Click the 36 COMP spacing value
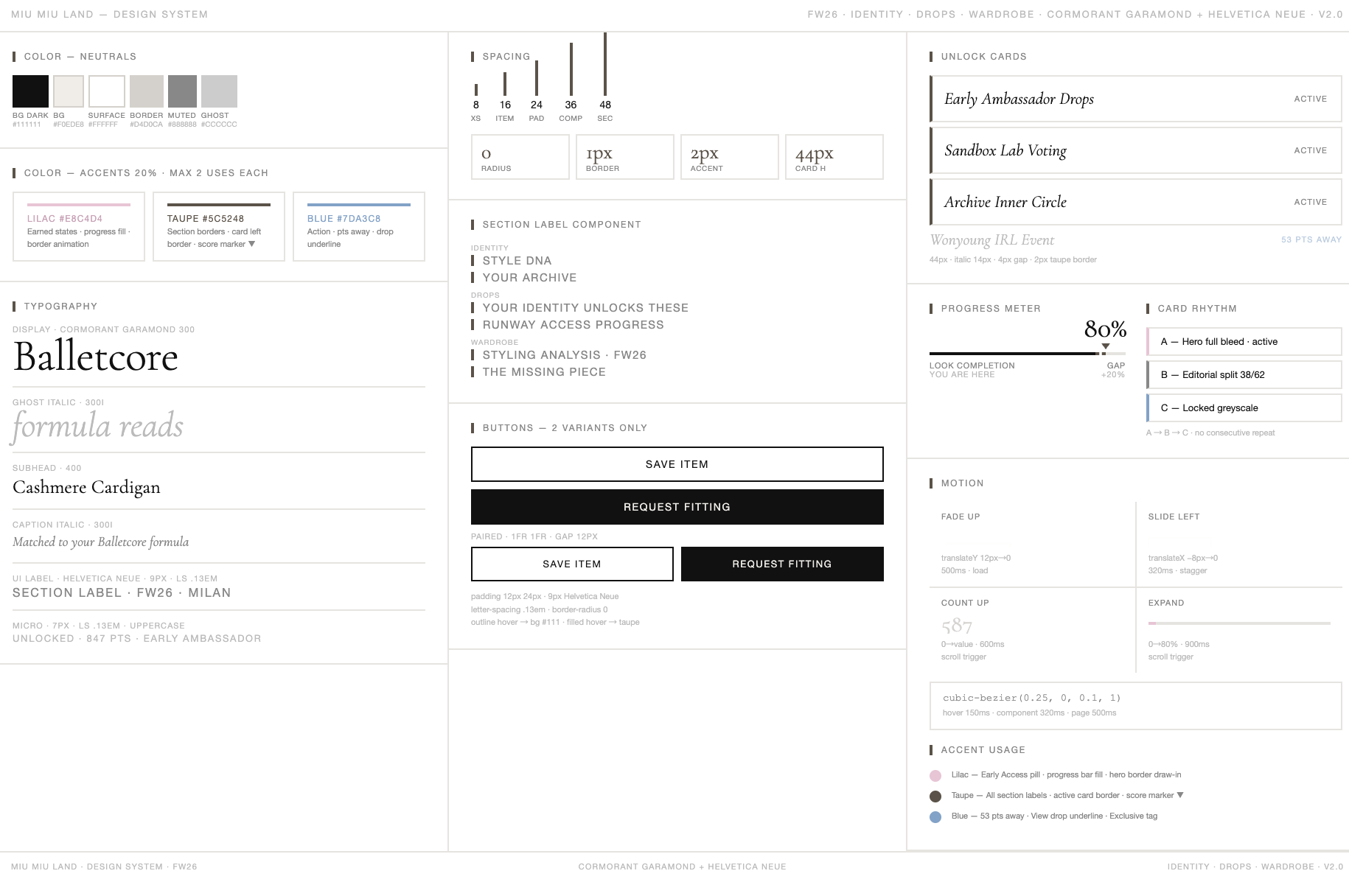Image resolution: width=1349 pixels, height=896 pixels. click(571, 105)
